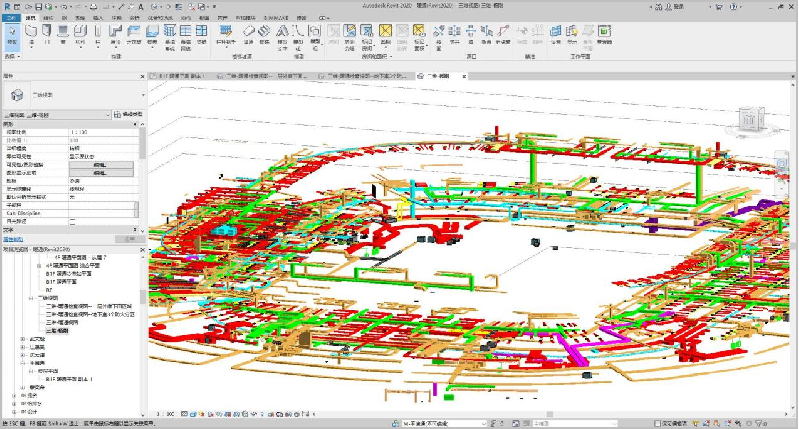Open the File tab in the ribbon
799x429 pixels.
click(x=11, y=17)
